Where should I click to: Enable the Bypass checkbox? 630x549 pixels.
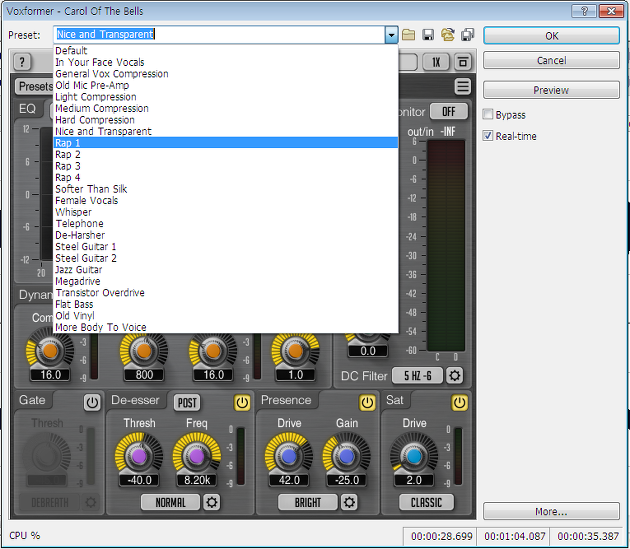click(488, 115)
